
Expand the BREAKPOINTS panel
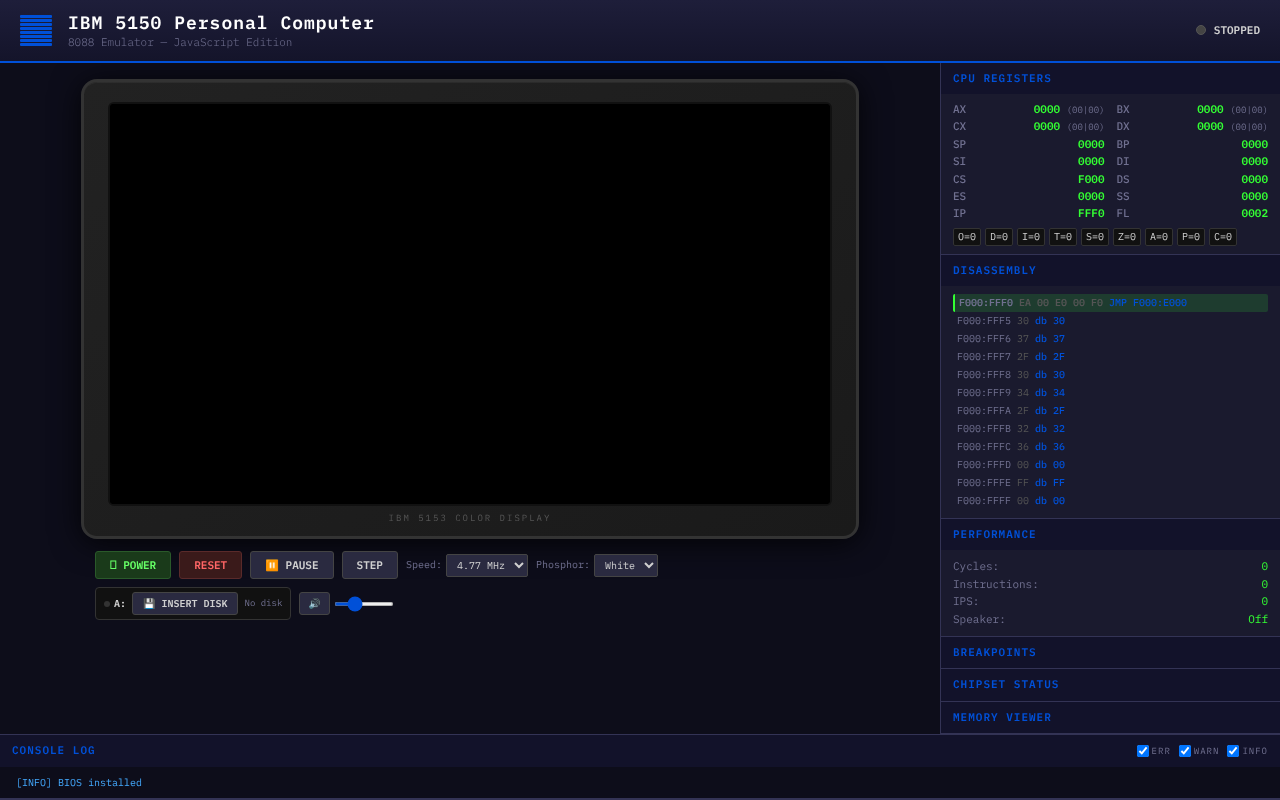pos(1110,653)
